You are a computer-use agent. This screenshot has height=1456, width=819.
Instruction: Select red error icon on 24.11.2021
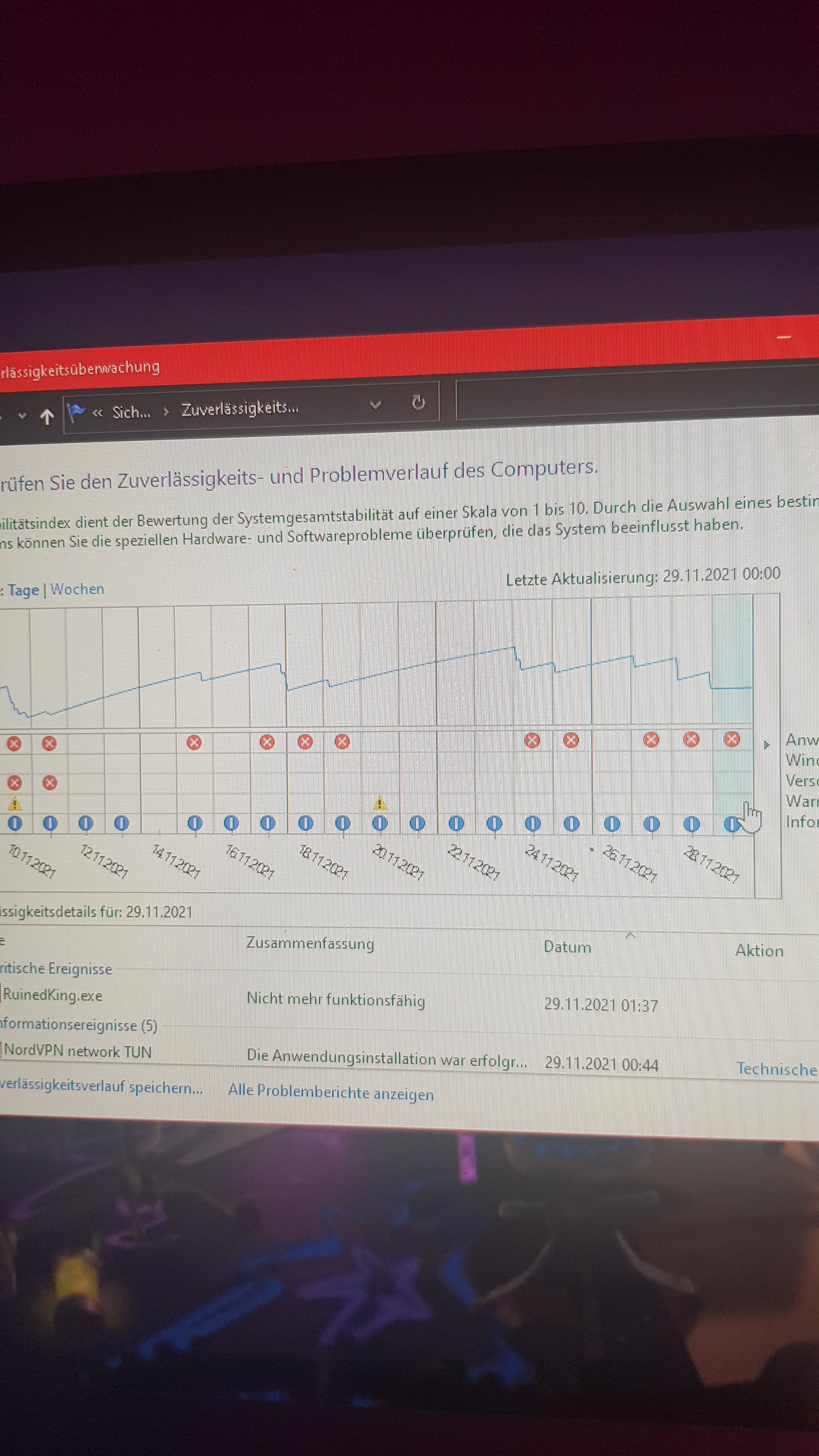[532, 740]
